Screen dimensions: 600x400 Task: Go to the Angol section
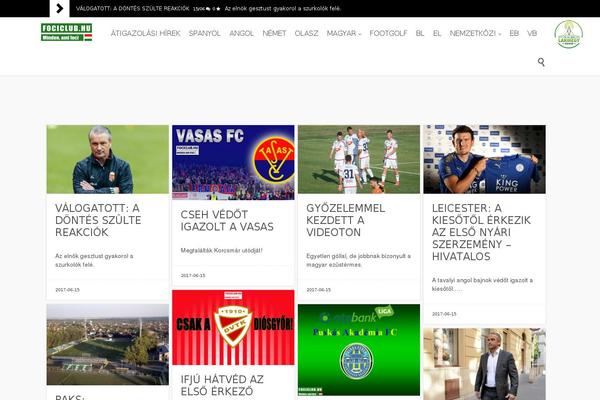click(241, 33)
